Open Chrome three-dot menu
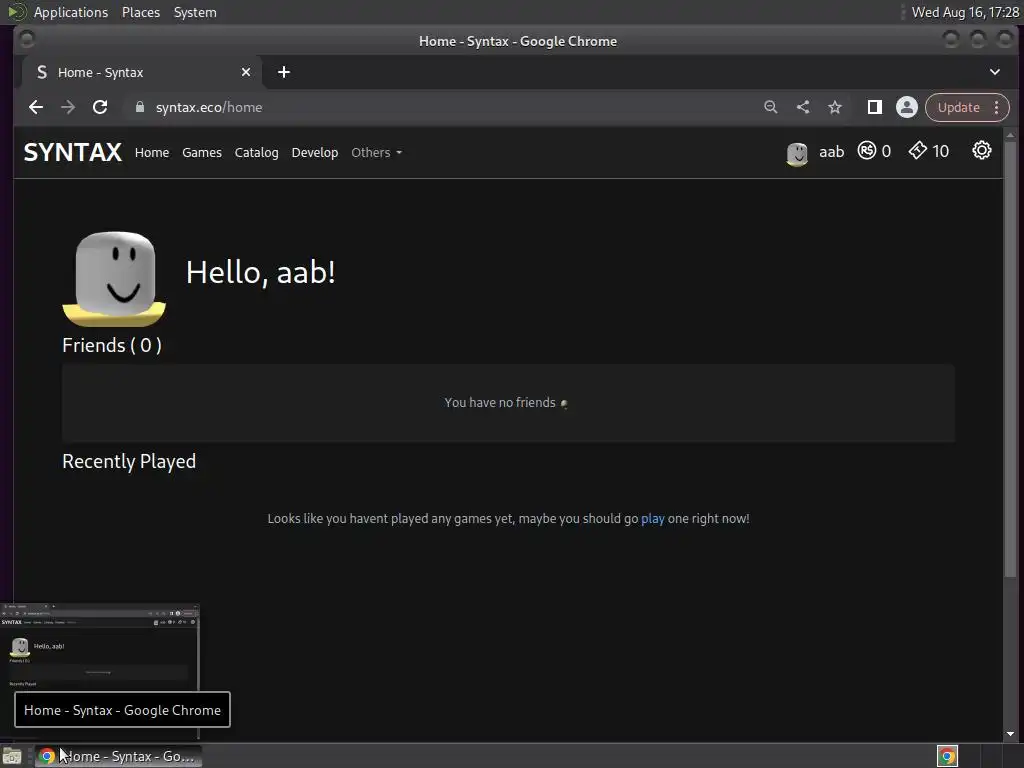Viewport: 1024px width, 768px height. pos(997,107)
